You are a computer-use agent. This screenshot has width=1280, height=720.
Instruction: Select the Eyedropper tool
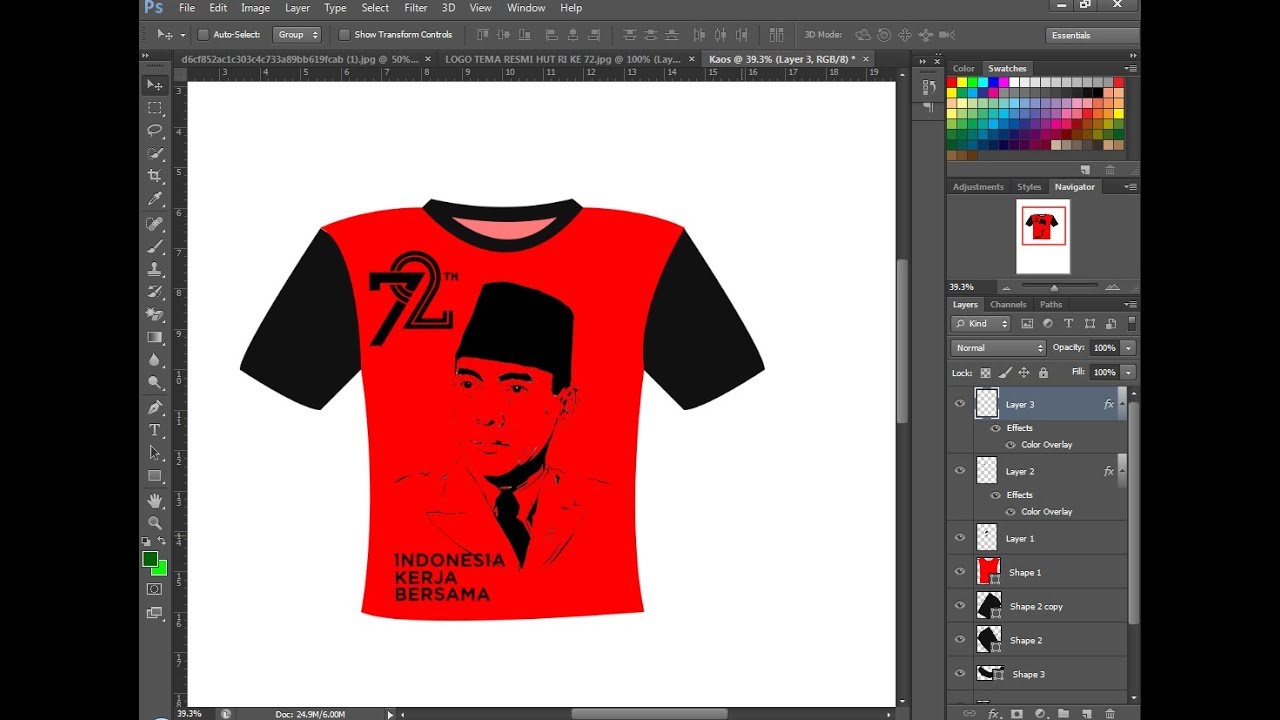point(154,199)
